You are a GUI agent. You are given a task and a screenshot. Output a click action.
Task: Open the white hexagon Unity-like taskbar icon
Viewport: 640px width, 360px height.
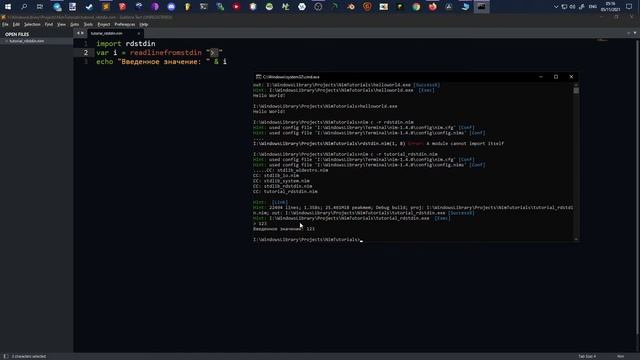point(302,7)
